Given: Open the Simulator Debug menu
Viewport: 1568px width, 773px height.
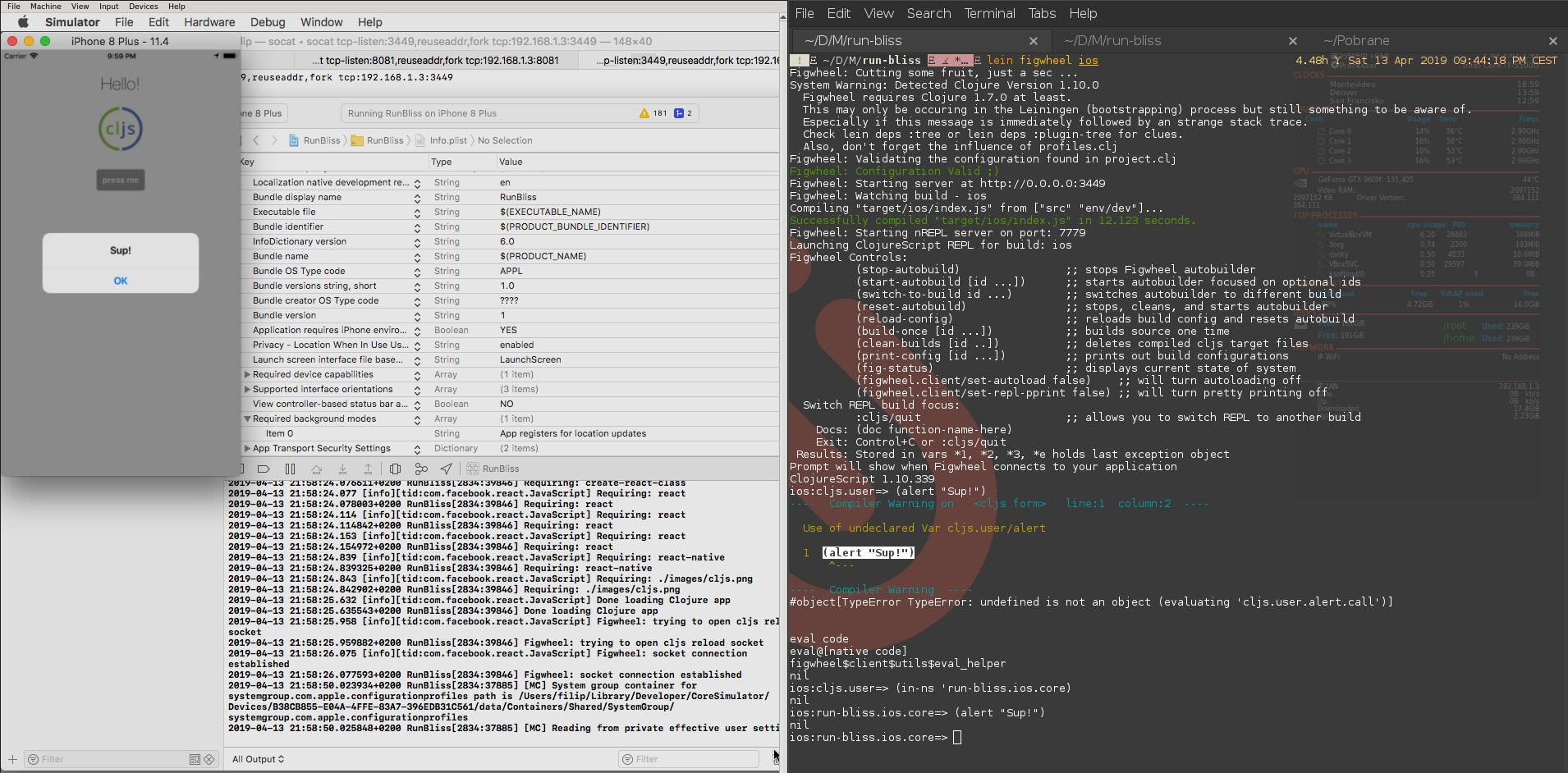Looking at the screenshot, I should coord(268,22).
